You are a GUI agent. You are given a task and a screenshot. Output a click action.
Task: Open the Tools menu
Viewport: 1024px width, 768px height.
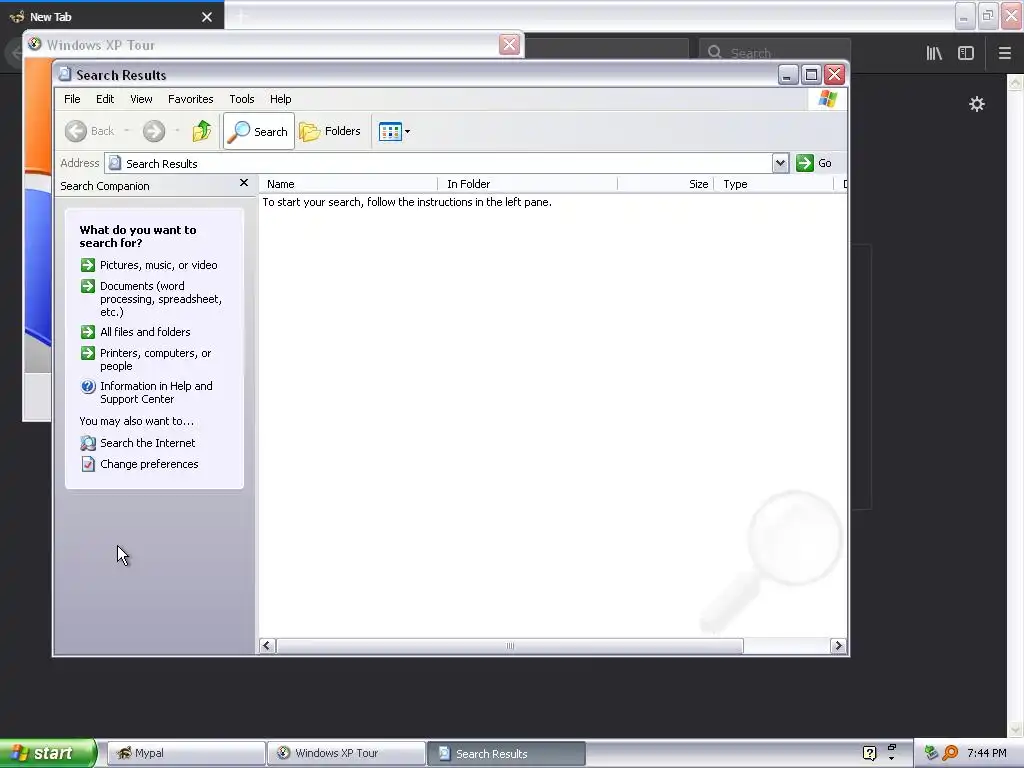pos(242,99)
